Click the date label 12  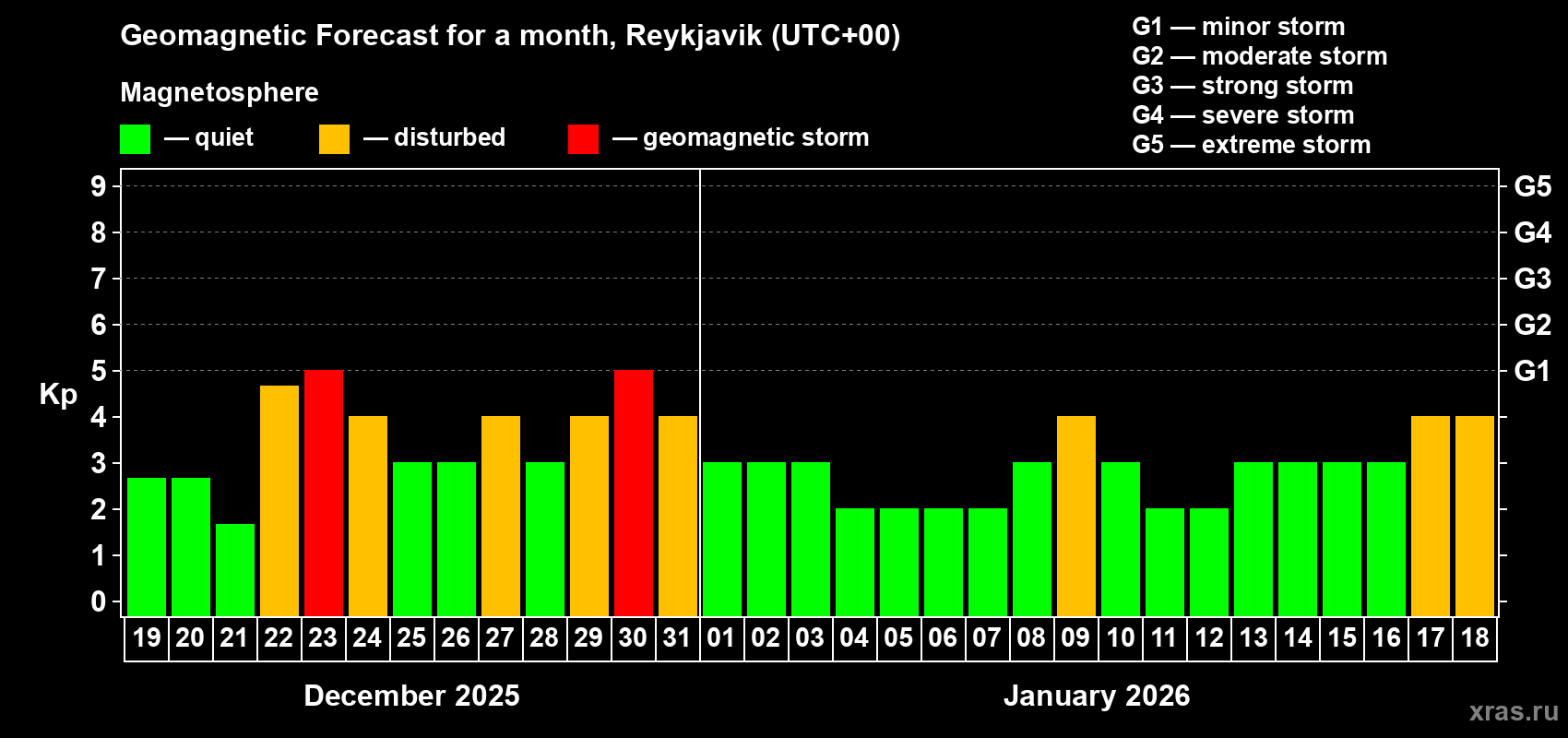pos(1209,637)
